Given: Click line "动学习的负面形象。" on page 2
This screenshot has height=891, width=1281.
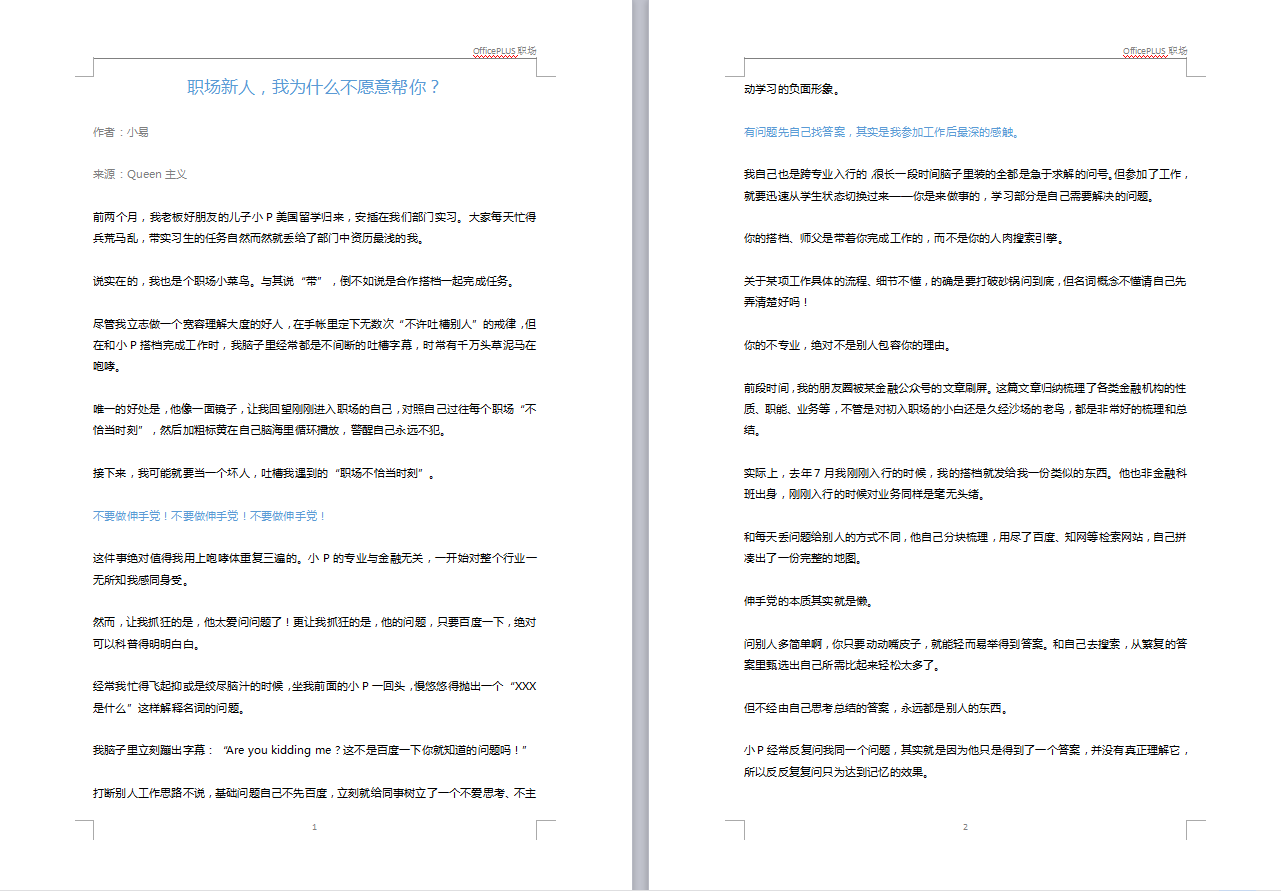Looking at the screenshot, I should tap(791, 89).
